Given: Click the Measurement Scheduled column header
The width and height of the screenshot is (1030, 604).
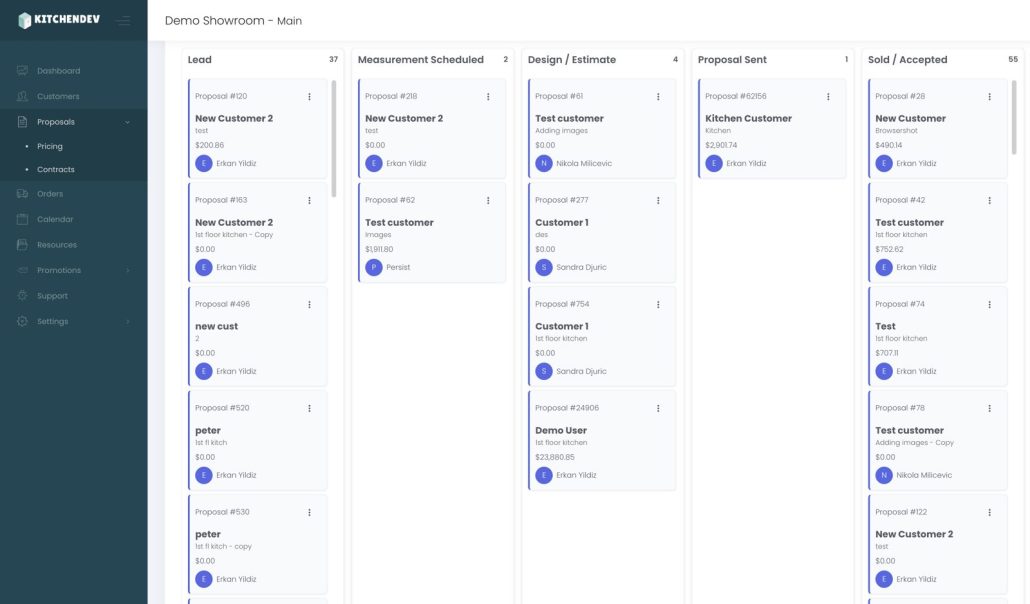Looking at the screenshot, I should click(x=420, y=60).
